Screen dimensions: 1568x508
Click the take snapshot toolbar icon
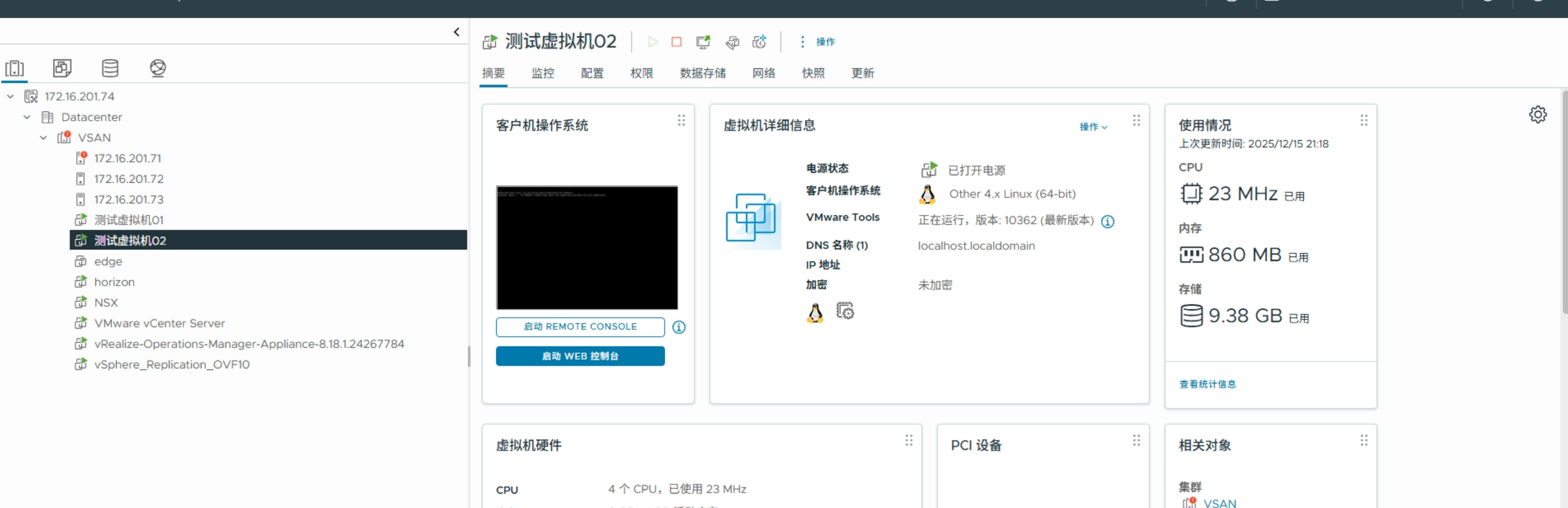[759, 42]
